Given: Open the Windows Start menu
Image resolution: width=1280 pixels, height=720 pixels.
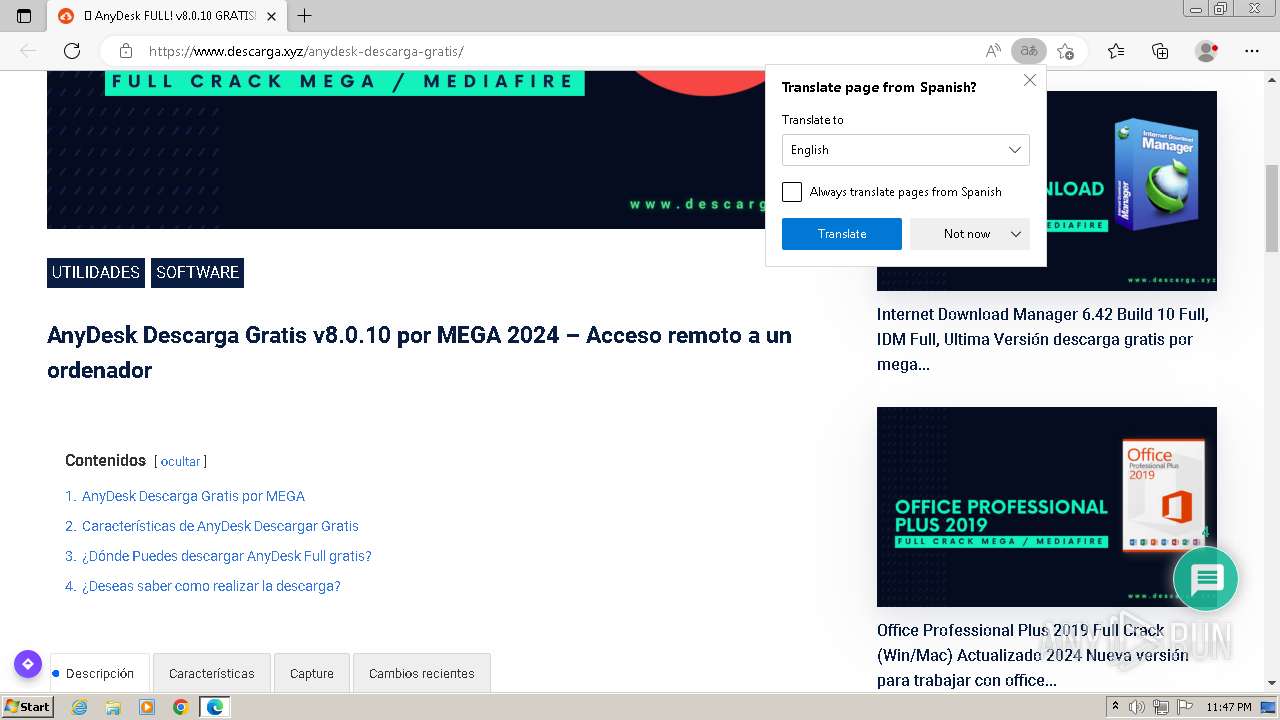Looking at the screenshot, I should point(28,707).
